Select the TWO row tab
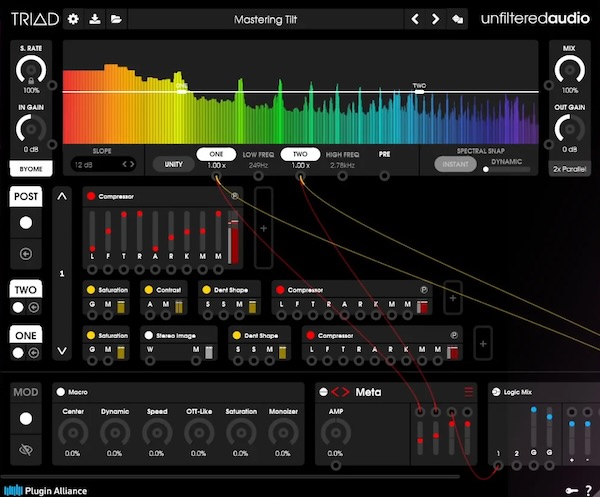The width and height of the screenshot is (600, 497). click(26, 290)
